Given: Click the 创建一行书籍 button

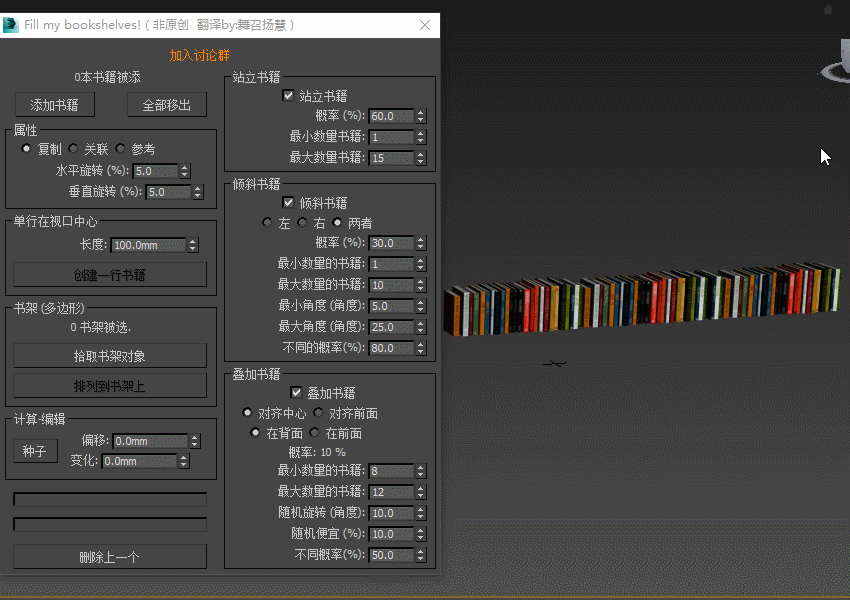Looking at the screenshot, I should coord(110,274).
